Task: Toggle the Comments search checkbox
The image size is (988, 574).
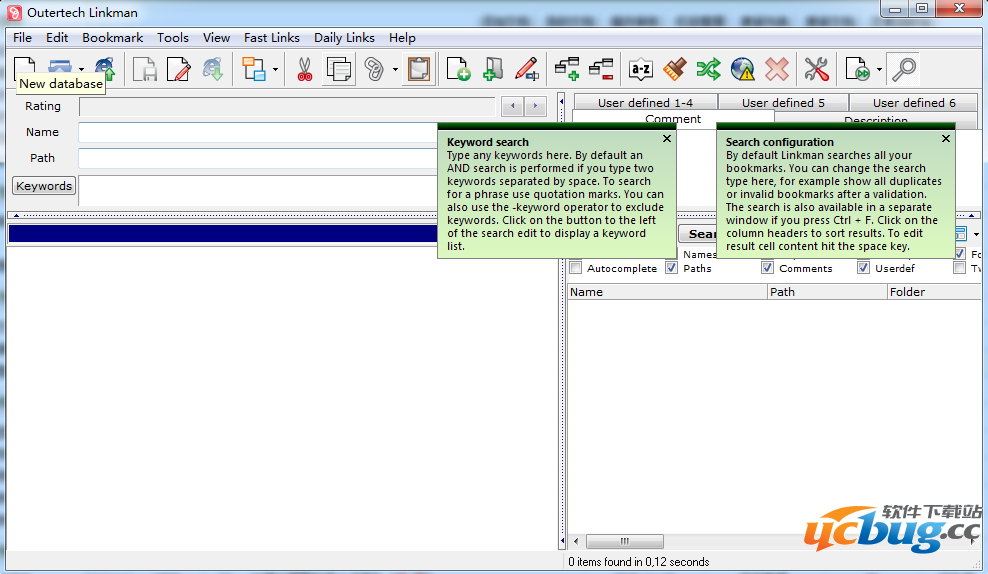Action: [767, 268]
